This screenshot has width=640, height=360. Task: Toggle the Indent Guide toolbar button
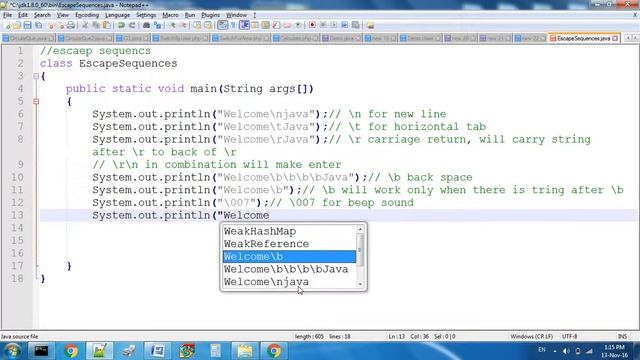click(244, 25)
